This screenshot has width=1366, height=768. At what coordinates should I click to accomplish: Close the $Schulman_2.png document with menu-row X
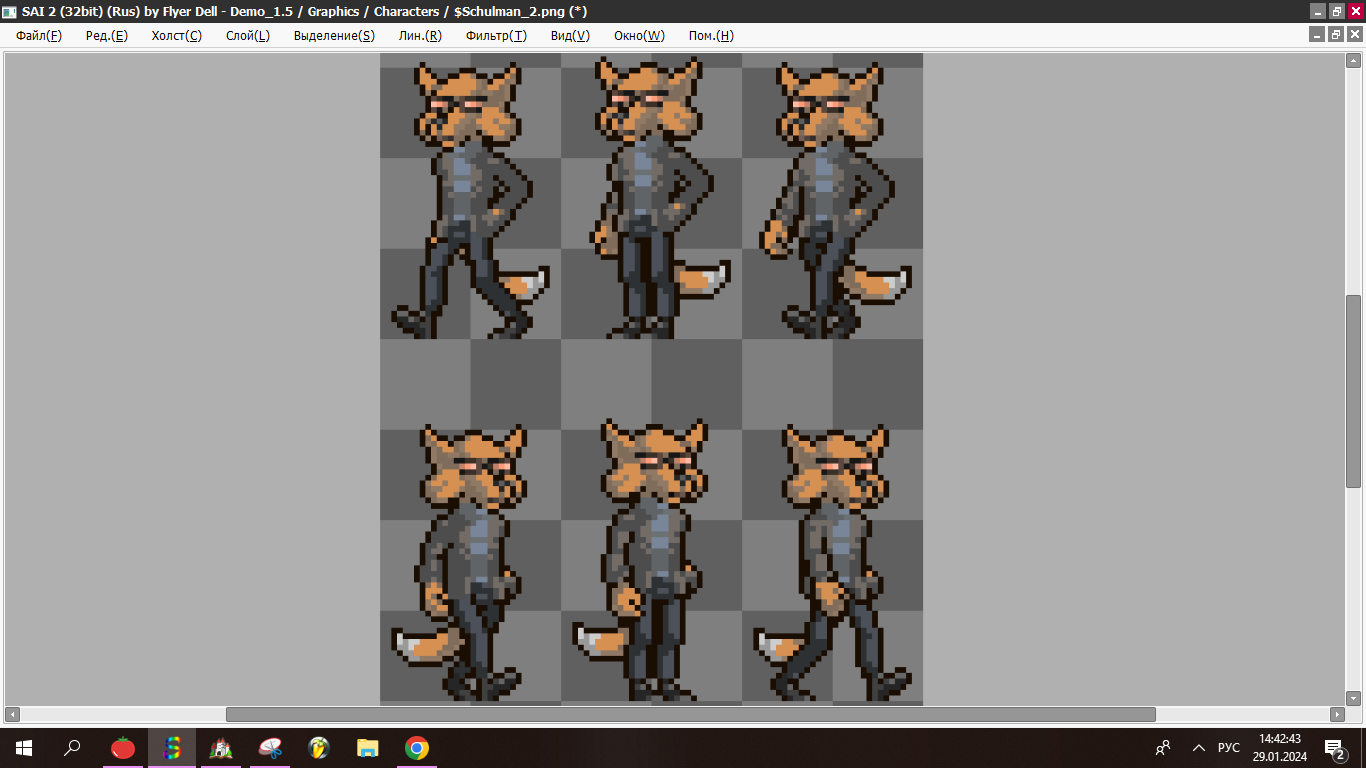1355,35
